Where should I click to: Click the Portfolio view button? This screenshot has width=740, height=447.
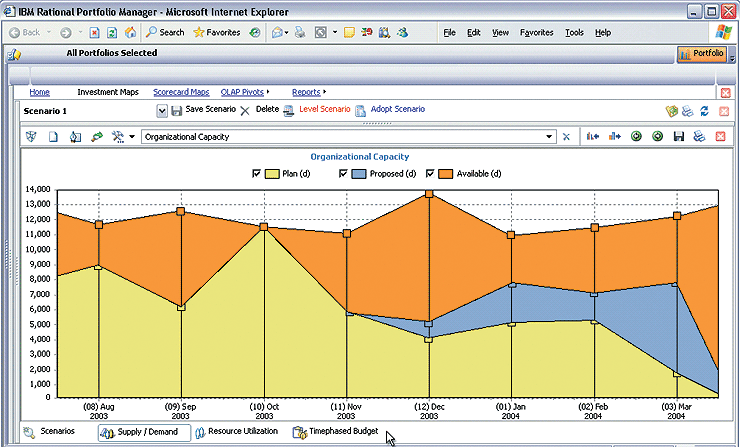tap(702, 54)
